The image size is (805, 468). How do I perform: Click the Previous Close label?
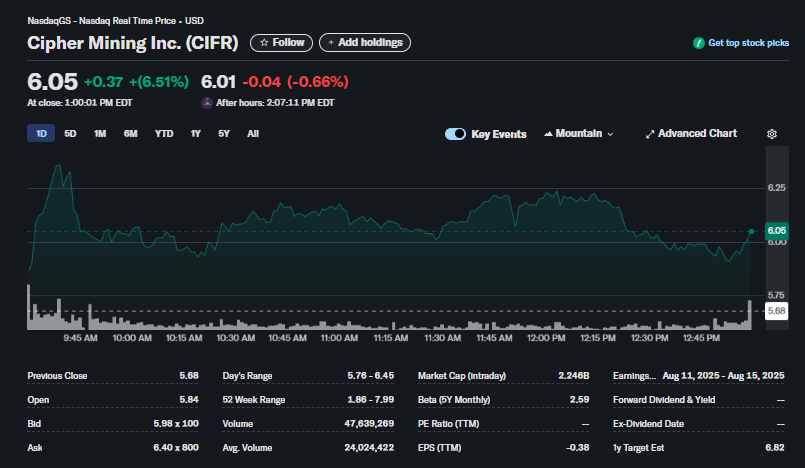pyautogui.click(x=57, y=376)
